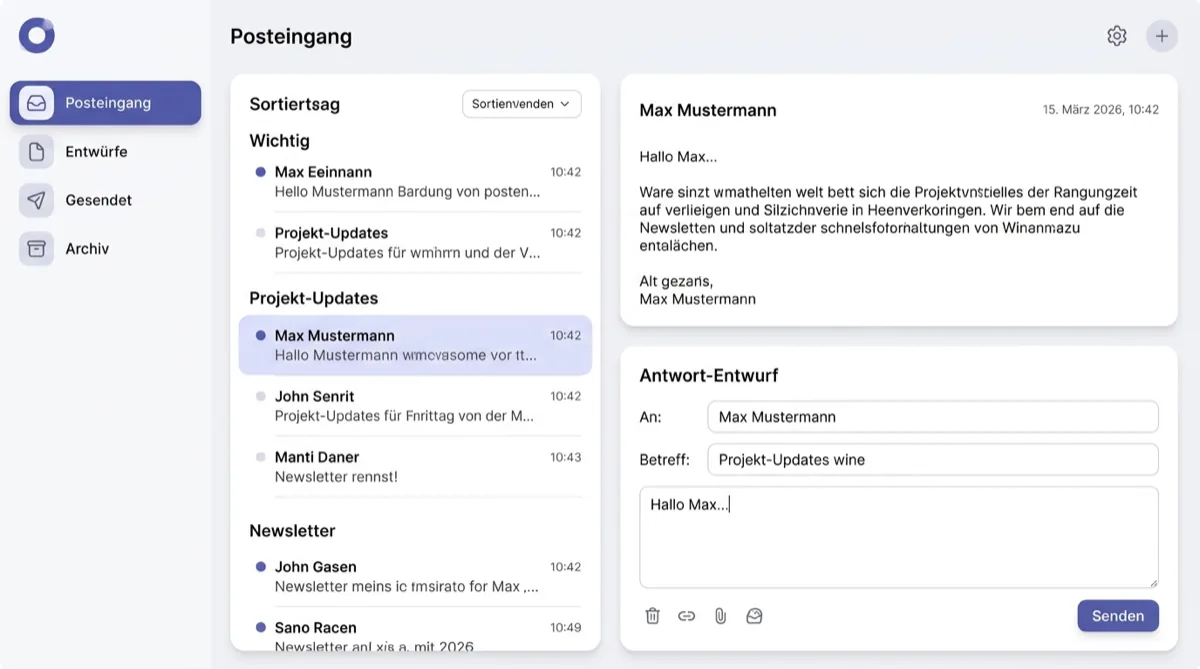Viewport: 1200px width, 669px height.
Task: Open John Gasen's newsletter email
Action: click(x=415, y=577)
